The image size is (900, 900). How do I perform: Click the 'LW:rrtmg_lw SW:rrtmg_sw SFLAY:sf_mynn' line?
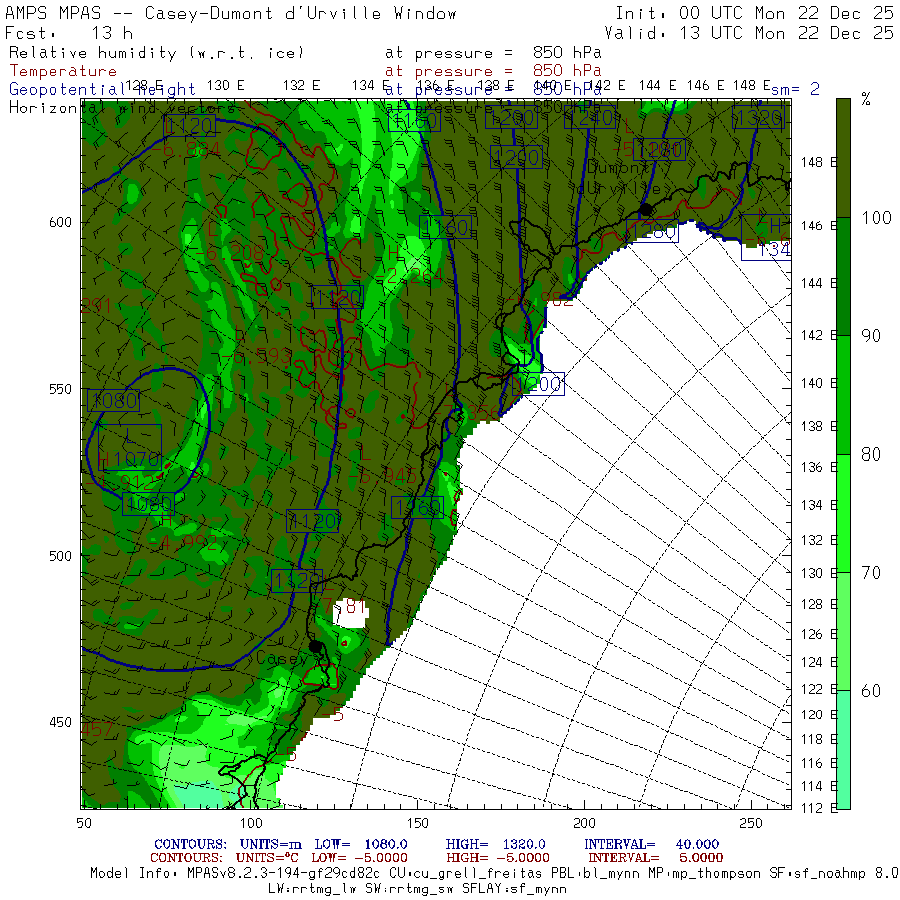click(x=417, y=889)
